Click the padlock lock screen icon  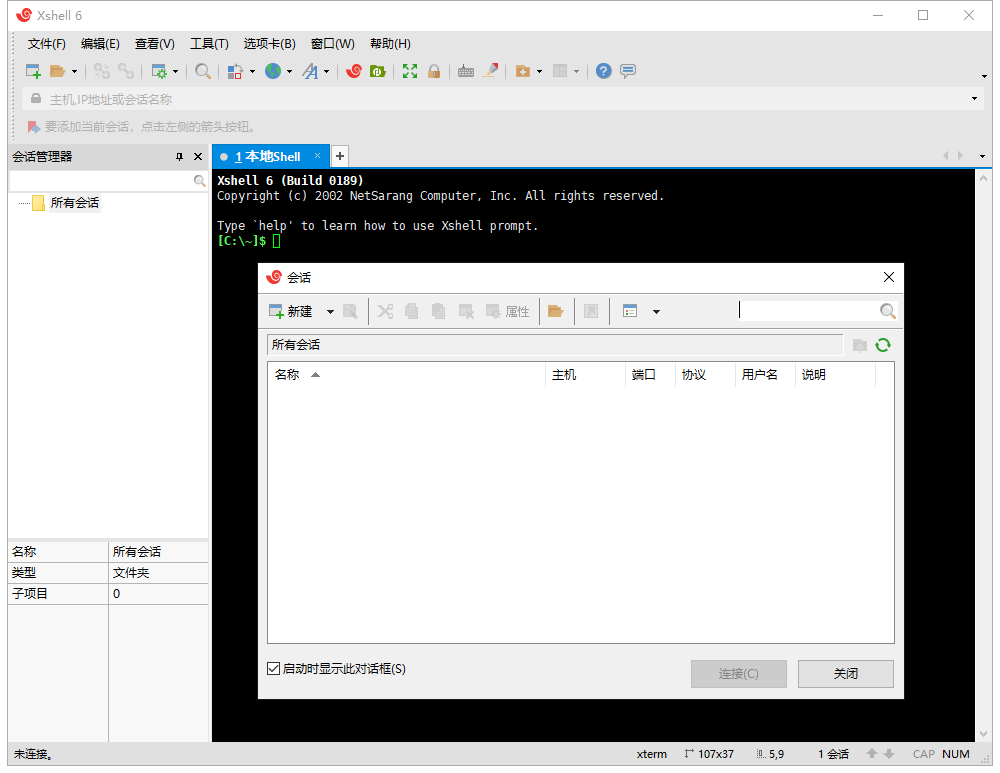[434, 71]
